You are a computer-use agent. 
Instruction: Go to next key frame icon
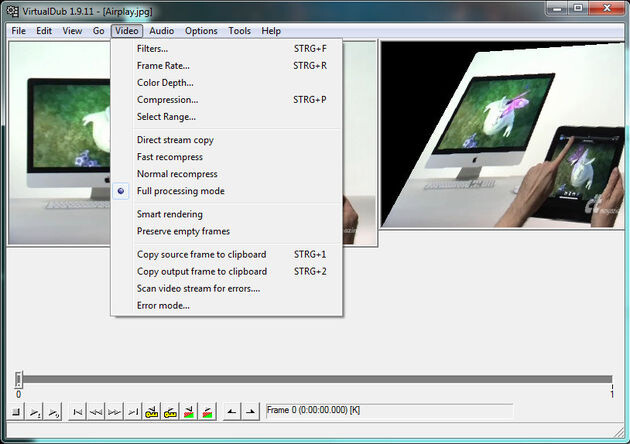coord(170,411)
